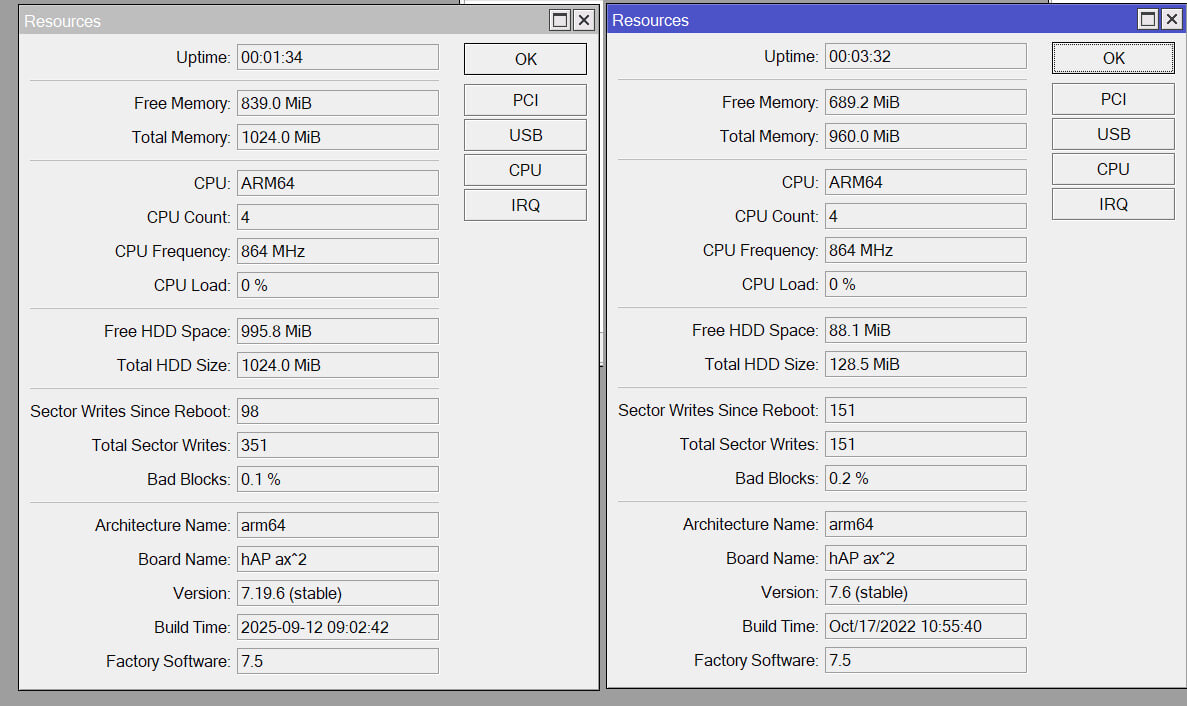The image size is (1187, 706).
Task: Click right window Sector Writes Since Reboot value
Action: click(x=926, y=411)
